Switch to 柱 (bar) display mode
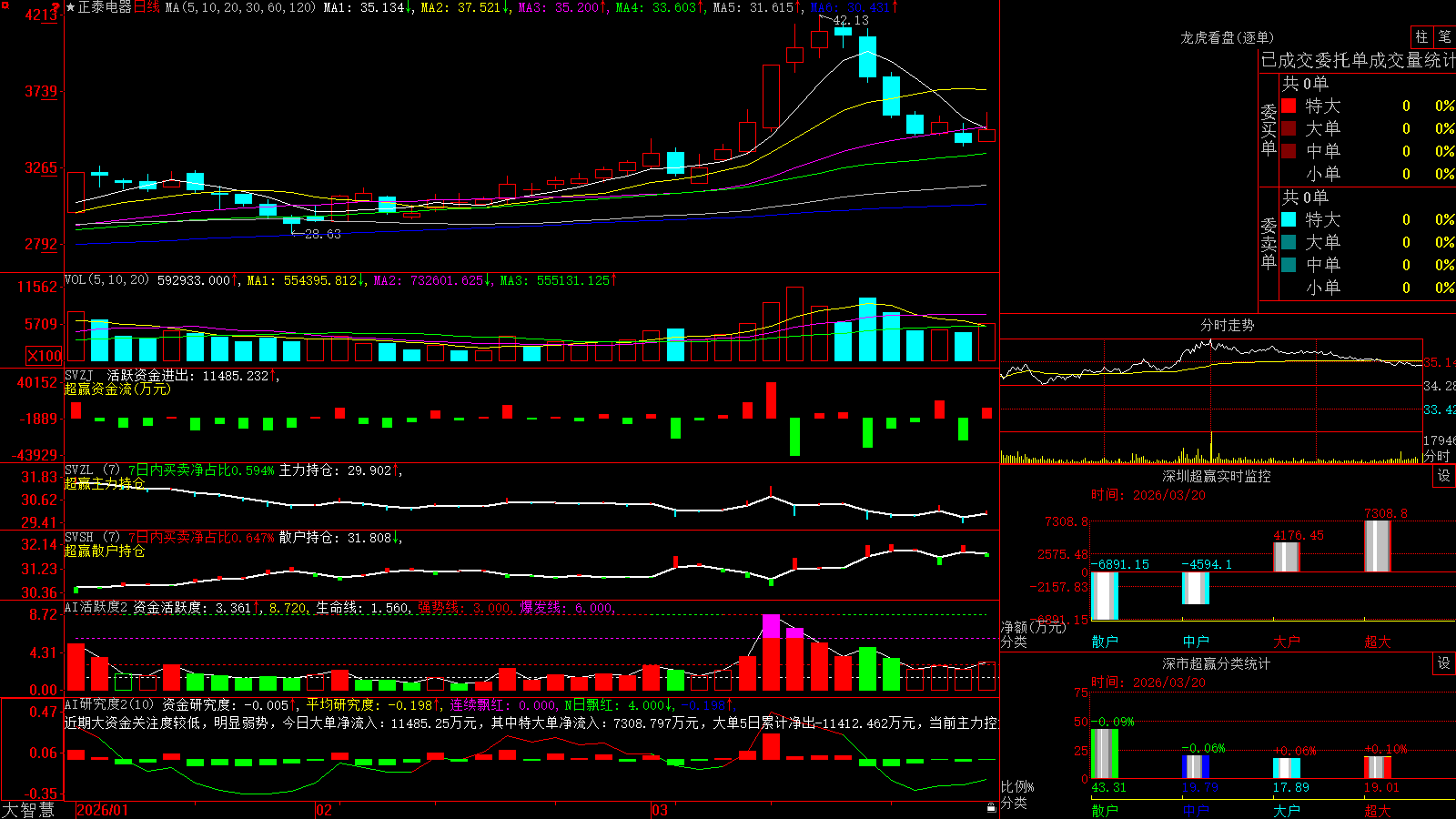This screenshot has width=1456, height=819. coord(1421,36)
